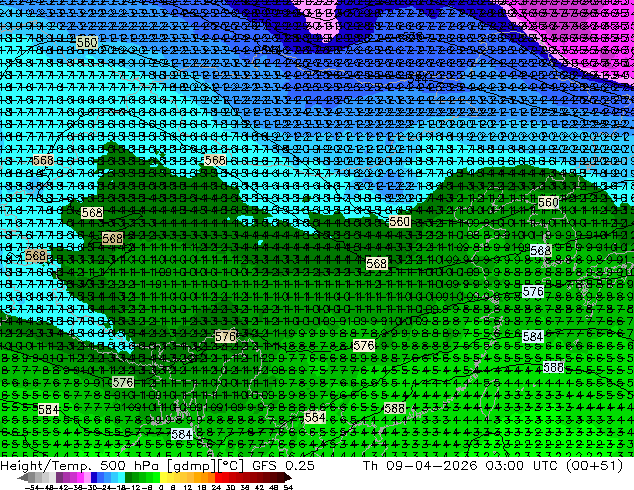Click the dark blue swatch in the legend
Viewport: 634px width, 490px height.
(94, 478)
